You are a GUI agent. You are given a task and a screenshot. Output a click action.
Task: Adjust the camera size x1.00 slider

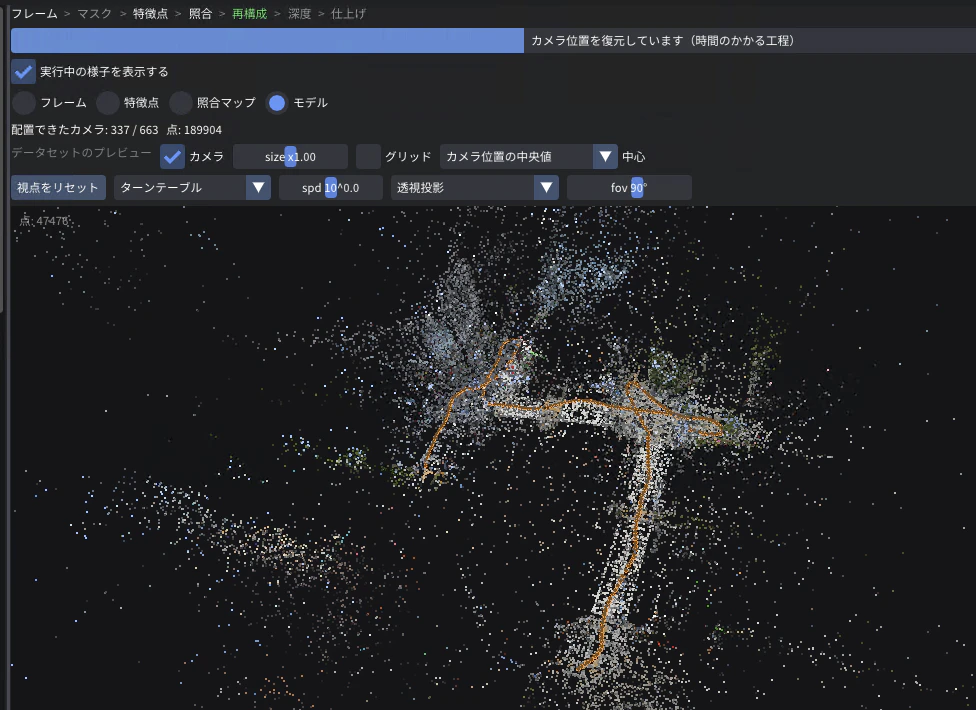(290, 157)
